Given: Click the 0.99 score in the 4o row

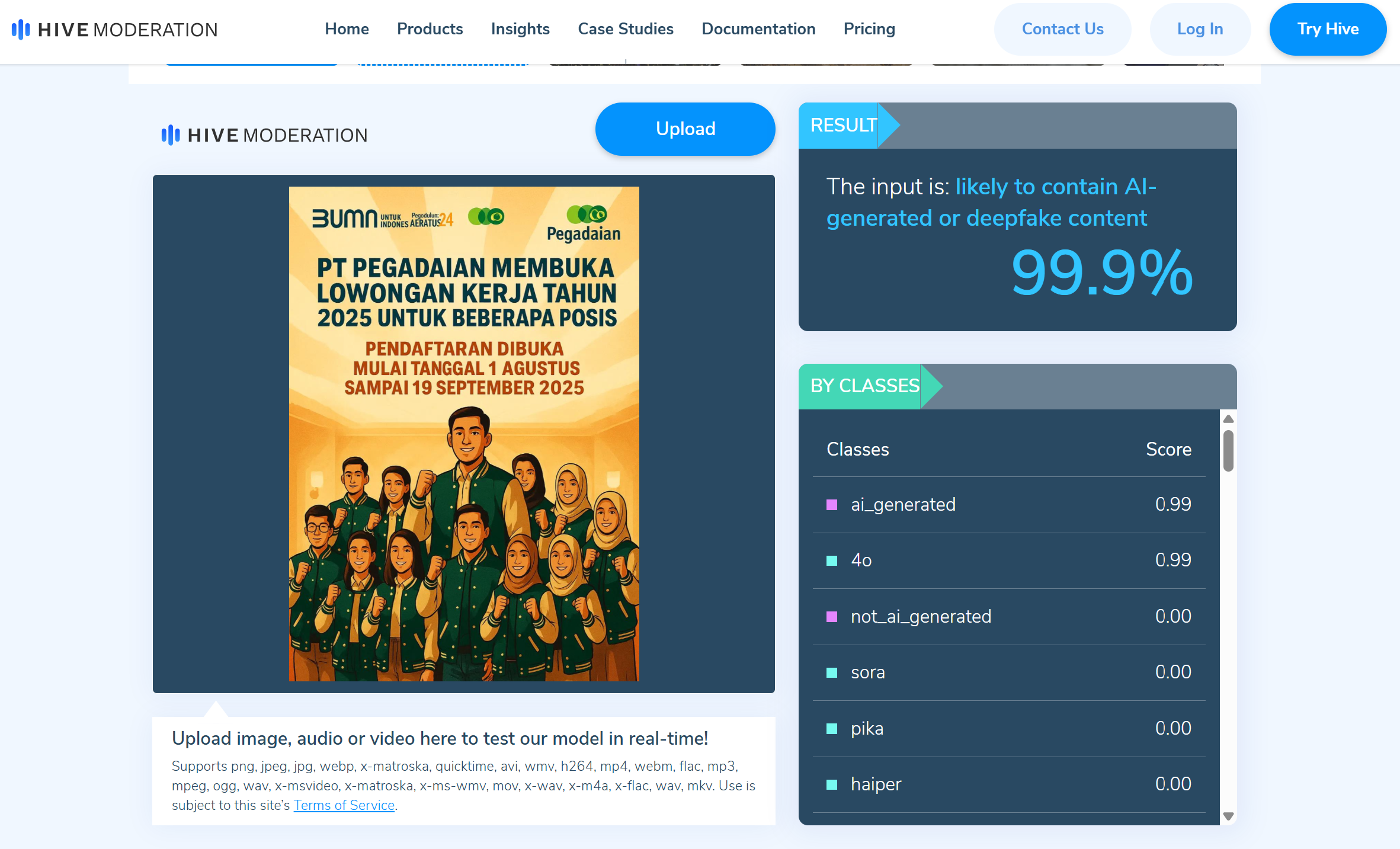Looking at the screenshot, I should [1173, 560].
